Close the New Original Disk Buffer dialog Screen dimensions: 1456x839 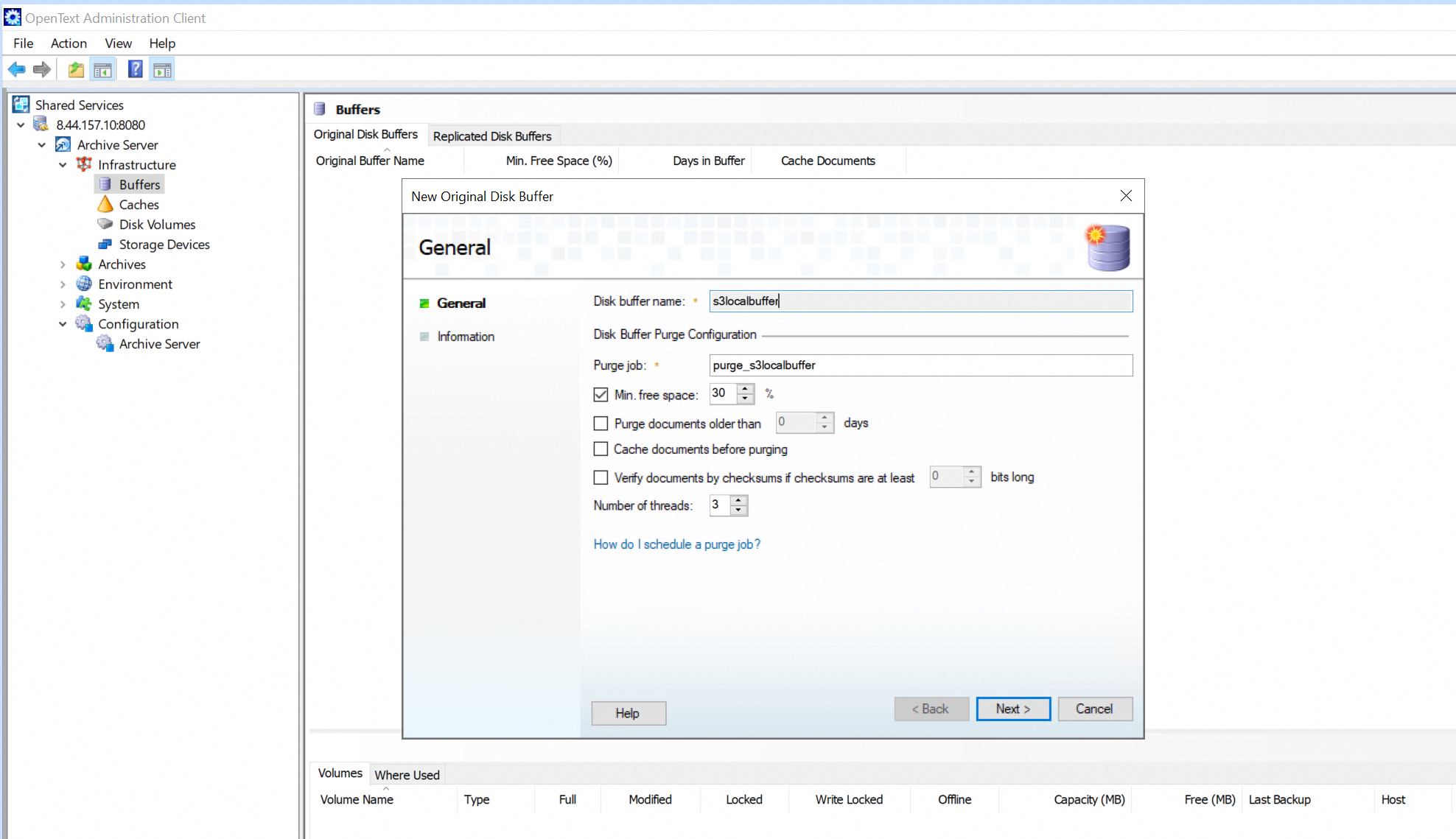coord(1126,196)
